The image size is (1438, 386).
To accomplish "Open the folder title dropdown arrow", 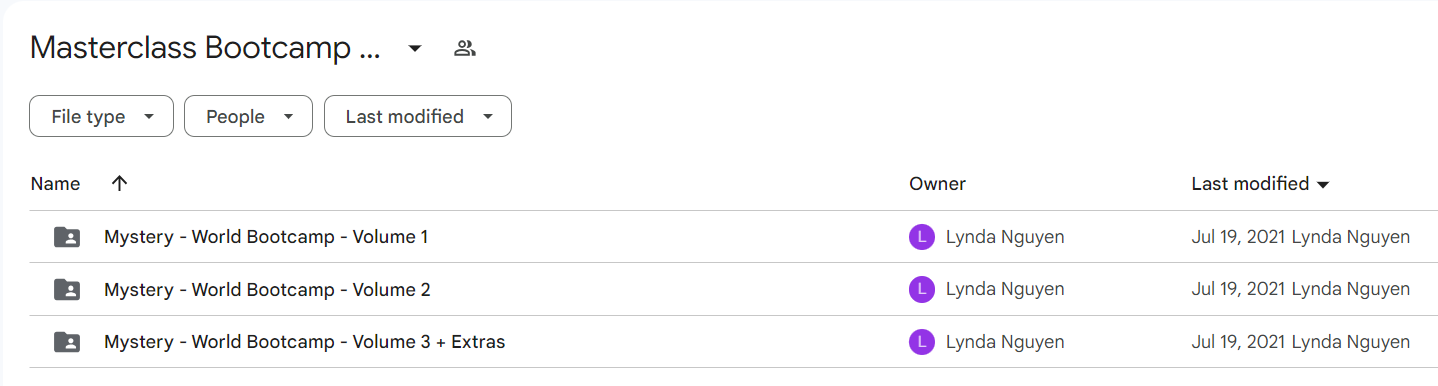I will tap(415, 48).
